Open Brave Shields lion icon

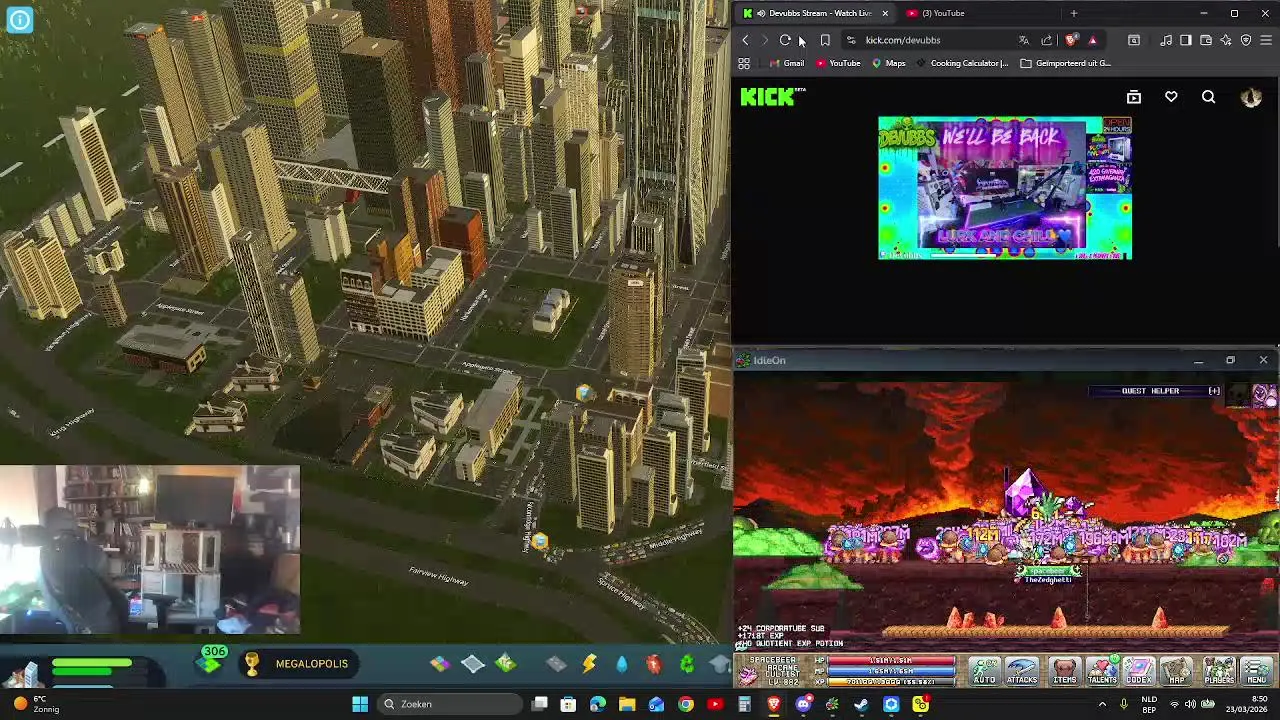[x=1071, y=40]
